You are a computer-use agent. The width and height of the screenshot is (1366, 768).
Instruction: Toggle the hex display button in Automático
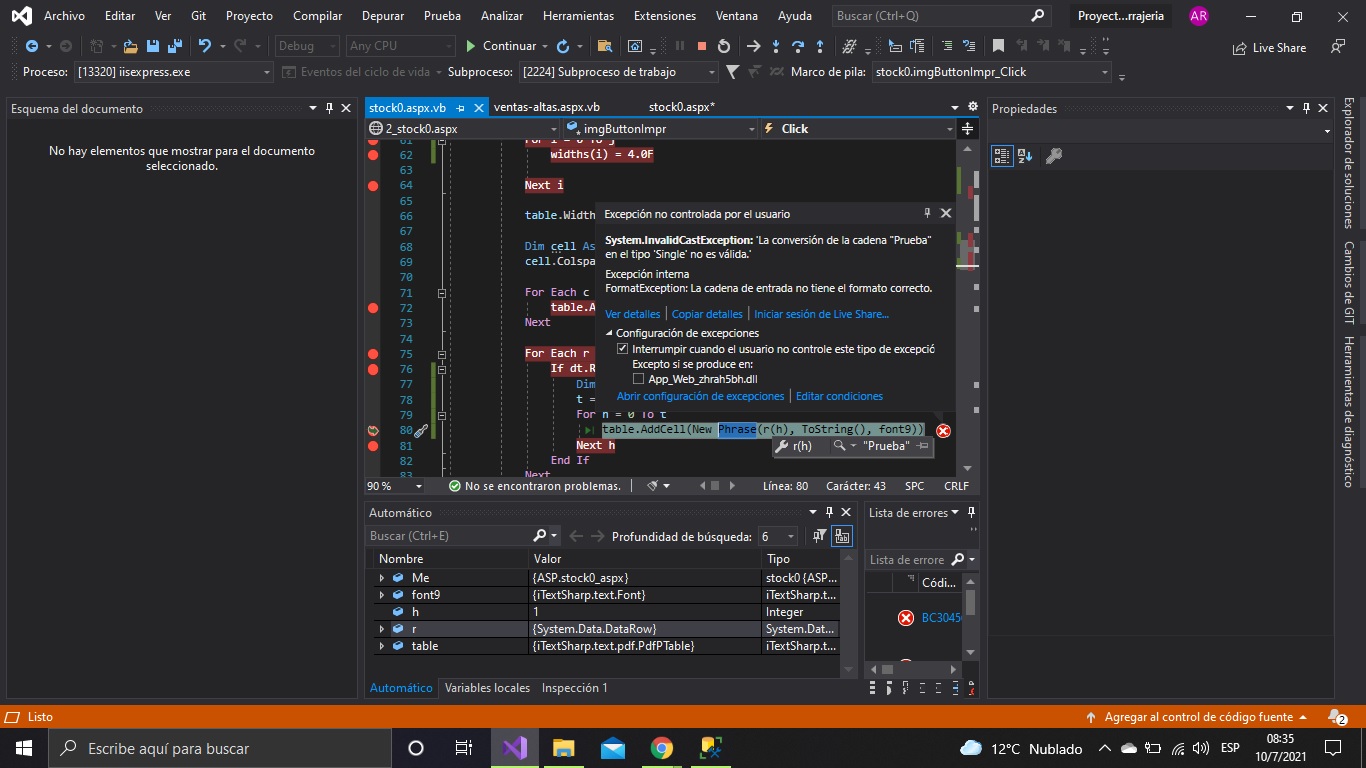(x=842, y=536)
